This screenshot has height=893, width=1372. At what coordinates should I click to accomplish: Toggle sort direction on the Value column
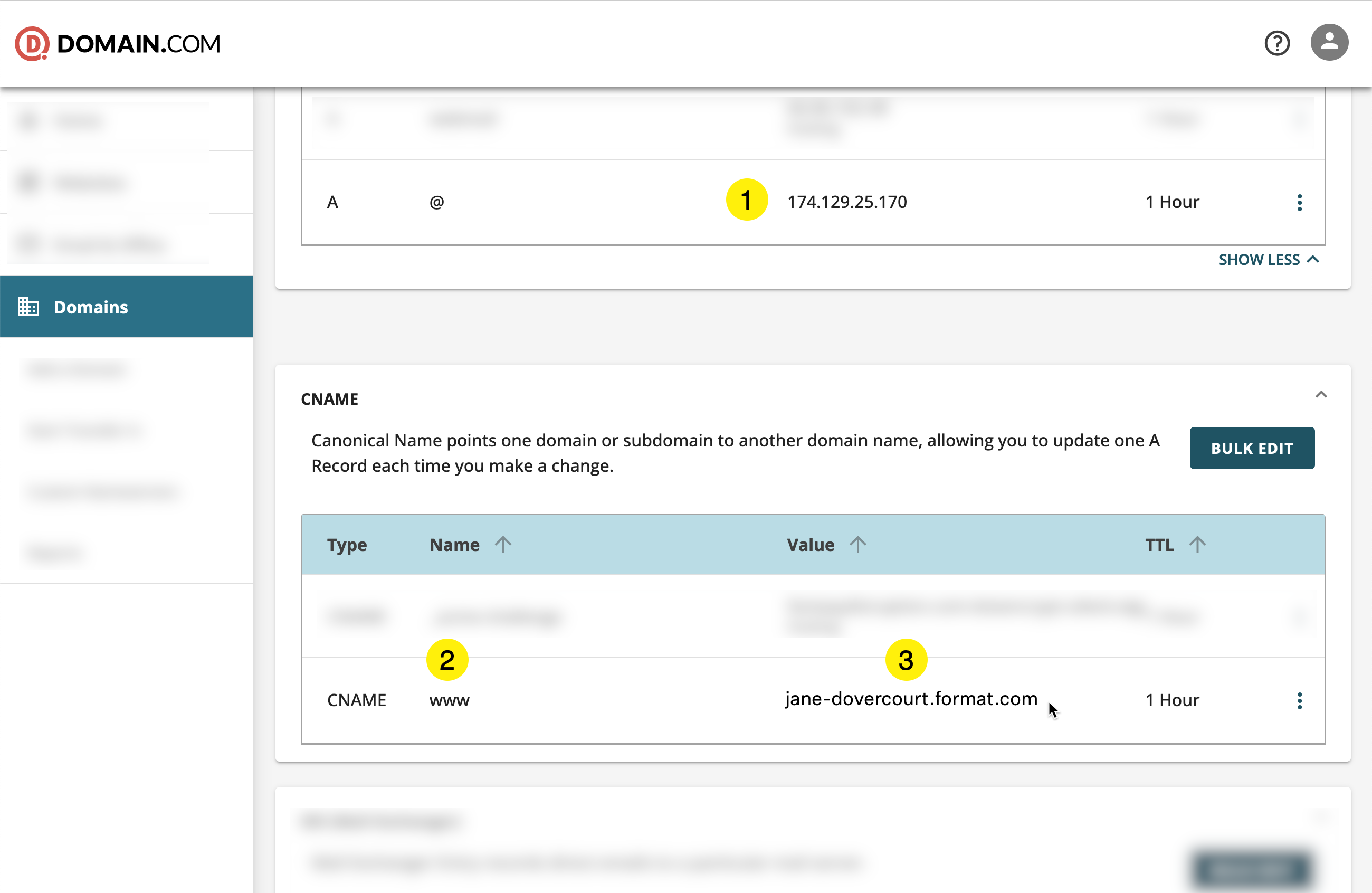point(859,544)
